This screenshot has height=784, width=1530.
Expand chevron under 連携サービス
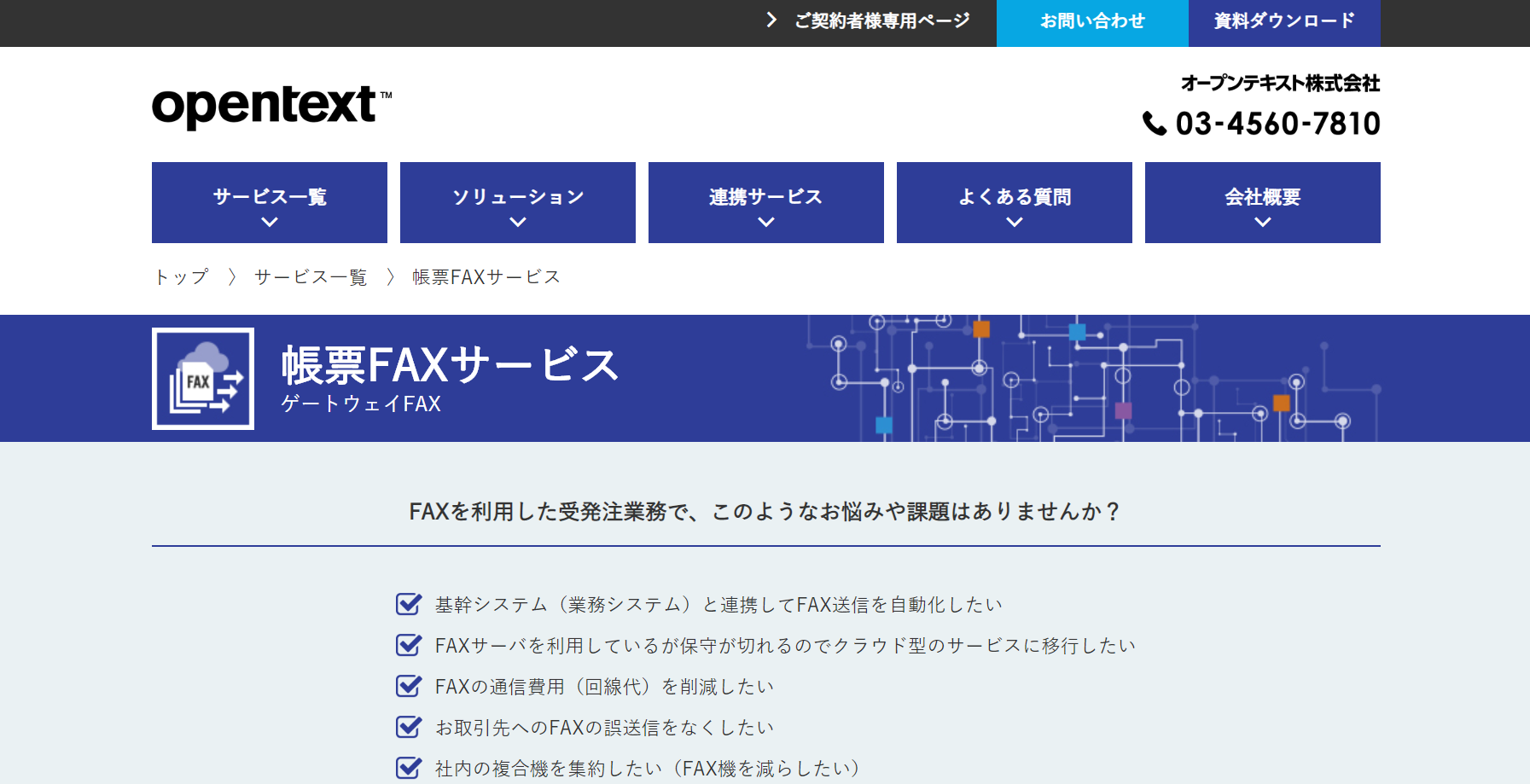point(766,222)
